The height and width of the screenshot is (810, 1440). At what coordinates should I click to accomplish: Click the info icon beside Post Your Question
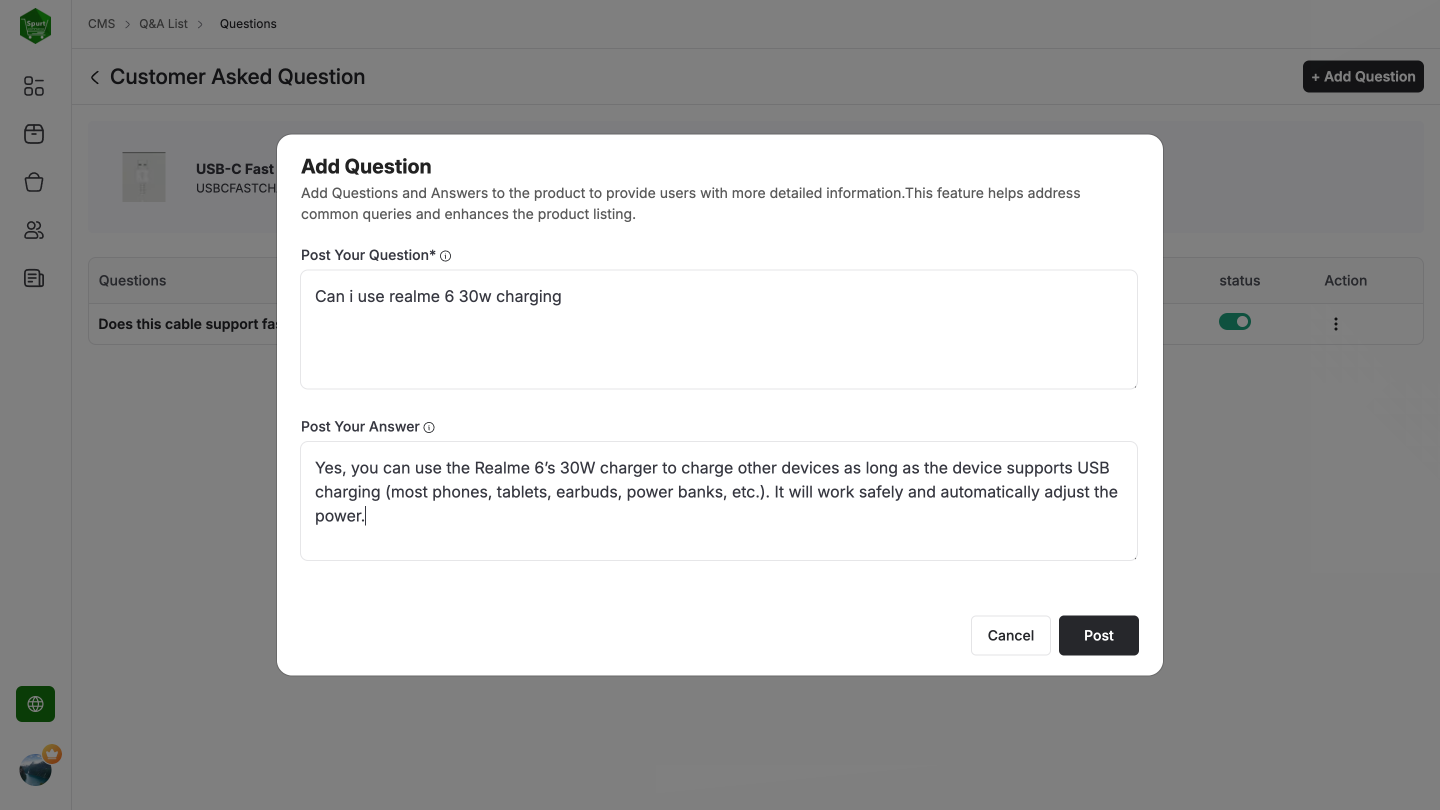point(445,255)
